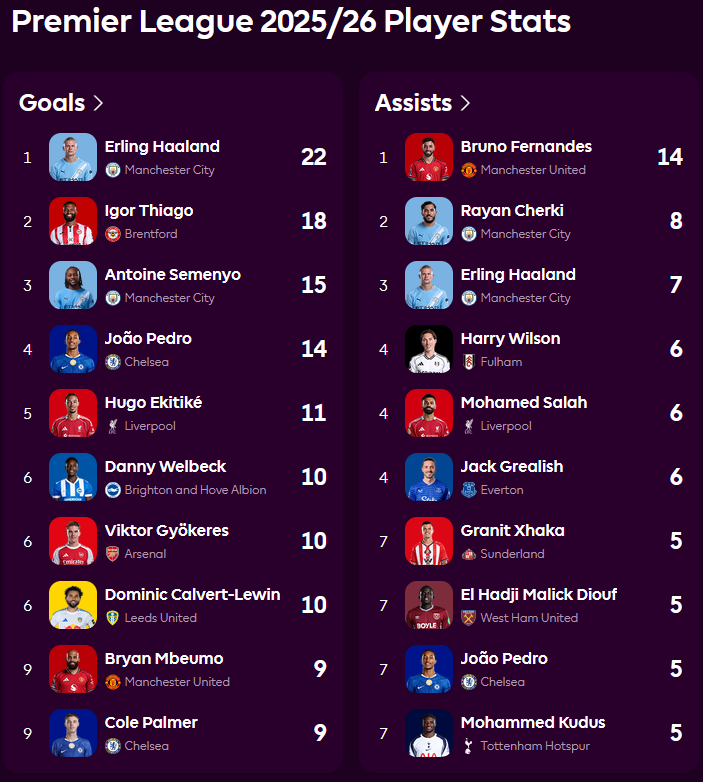Click Tottenham Hotspur crest under Mohammed Kudus

tap(469, 746)
